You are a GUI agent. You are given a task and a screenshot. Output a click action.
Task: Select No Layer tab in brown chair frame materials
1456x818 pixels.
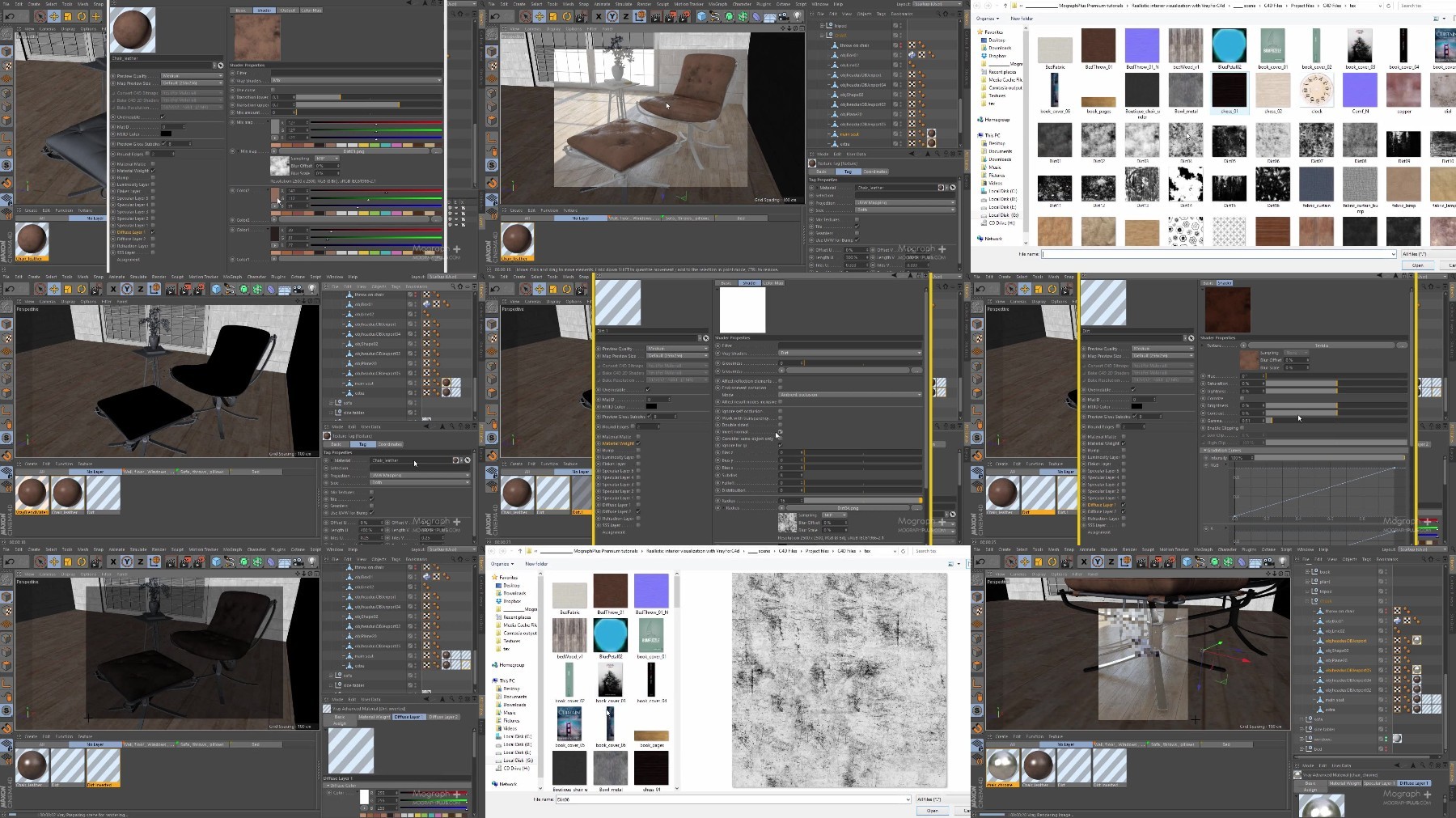(x=580, y=218)
